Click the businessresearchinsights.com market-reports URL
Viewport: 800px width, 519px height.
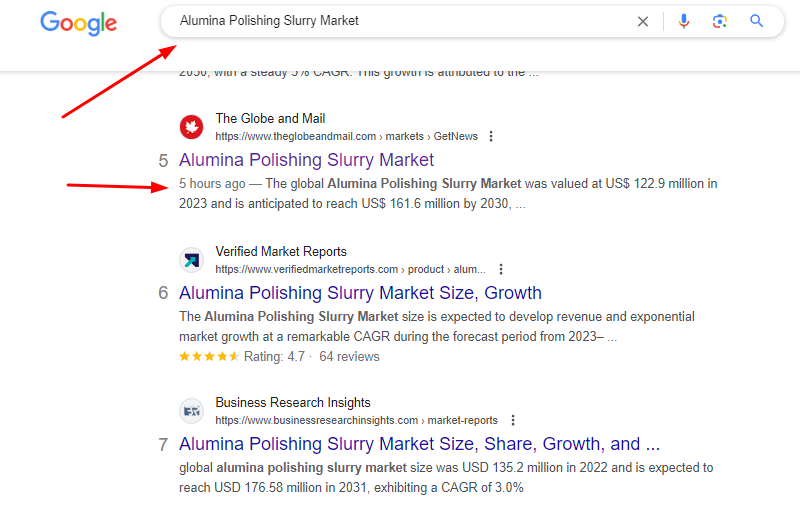(x=356, y=420)
